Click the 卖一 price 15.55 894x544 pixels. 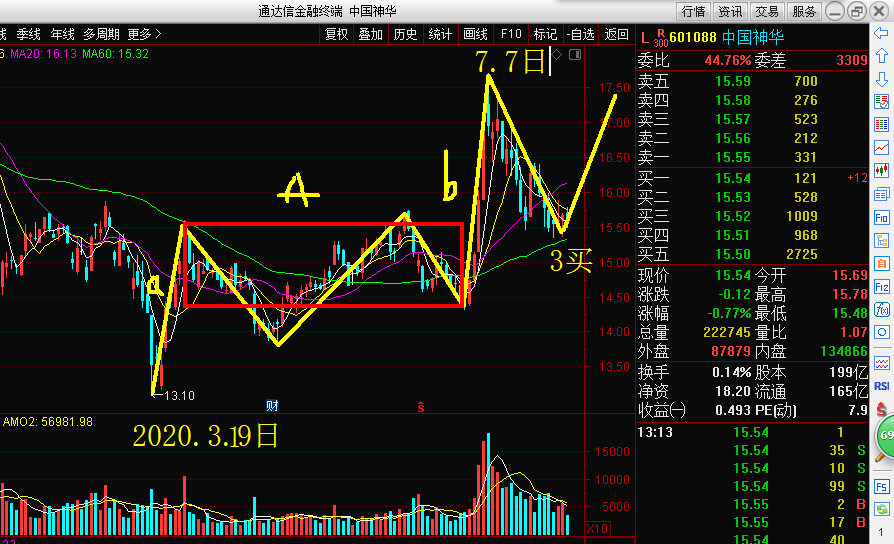coord(733,157)
